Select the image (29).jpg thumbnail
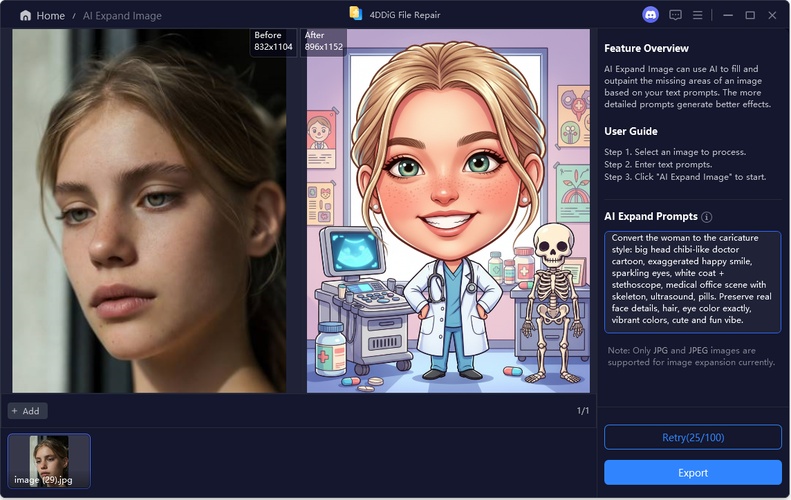The height and width of the screenshot is (500, 791). 49,461
